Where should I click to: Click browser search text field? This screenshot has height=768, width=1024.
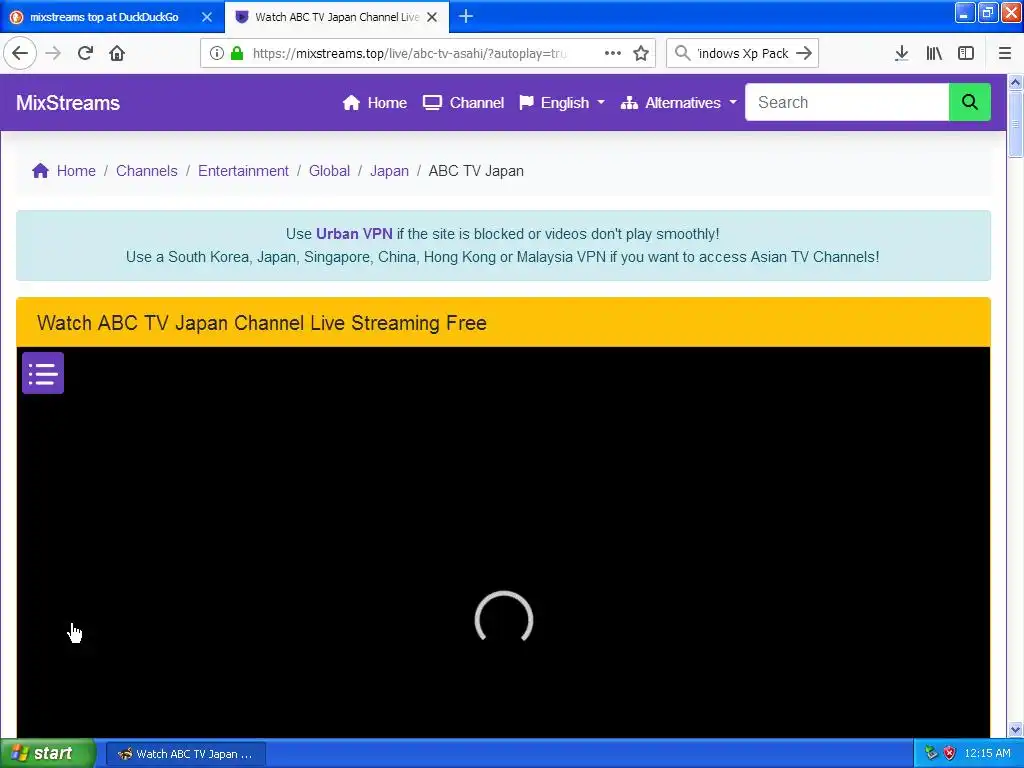click(x=743, y=53)
